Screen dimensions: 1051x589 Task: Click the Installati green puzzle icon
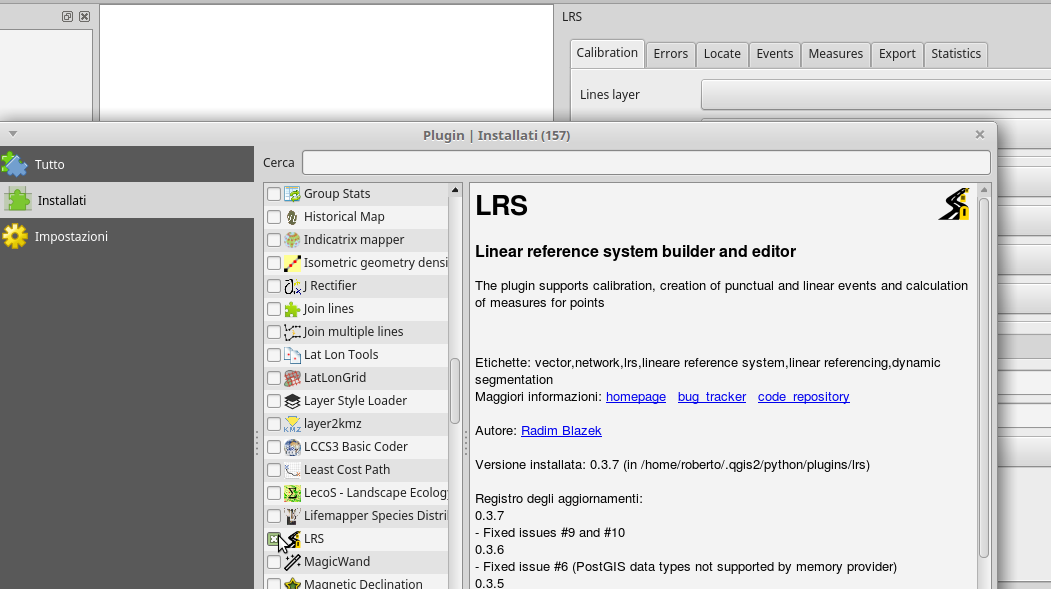tap(17, 200)
